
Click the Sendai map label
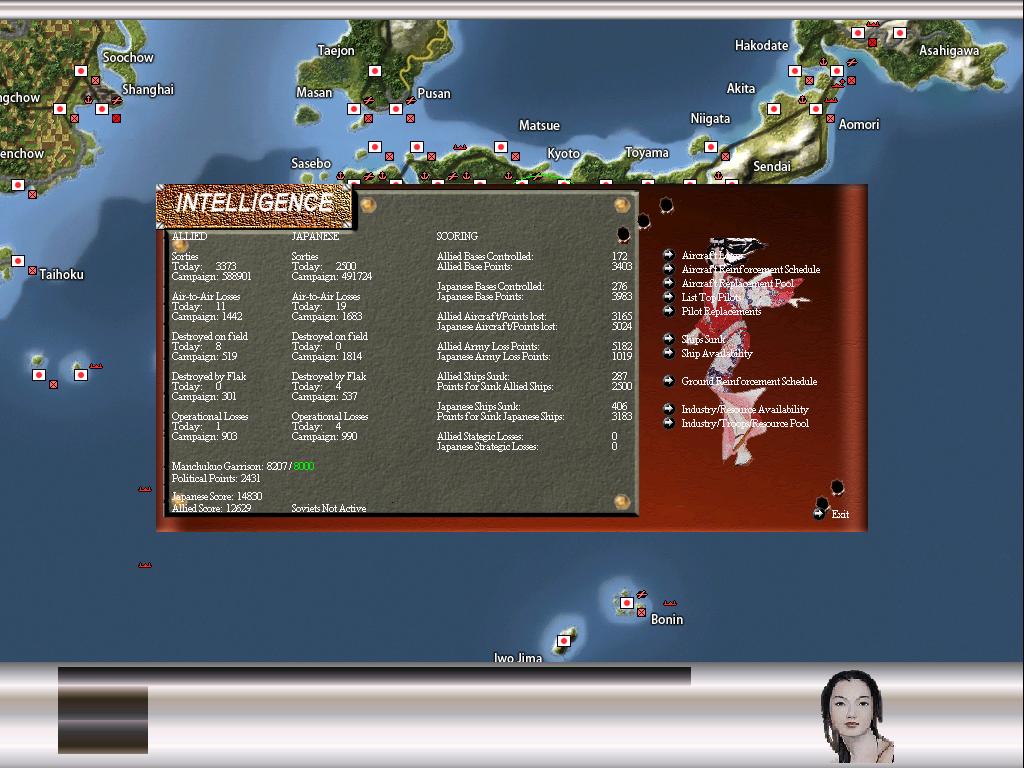click(772, 167)
